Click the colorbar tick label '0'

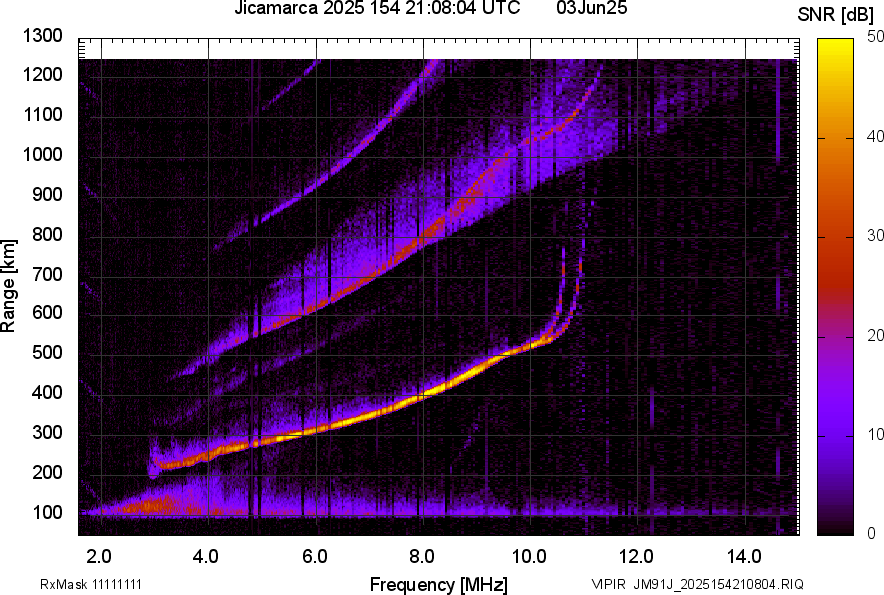tap(872, 533)
